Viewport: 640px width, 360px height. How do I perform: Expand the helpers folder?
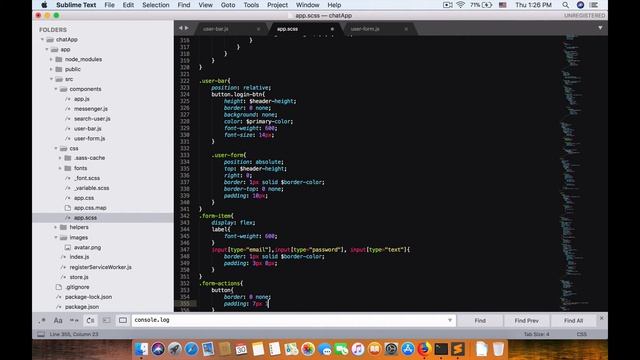[56, 227]
